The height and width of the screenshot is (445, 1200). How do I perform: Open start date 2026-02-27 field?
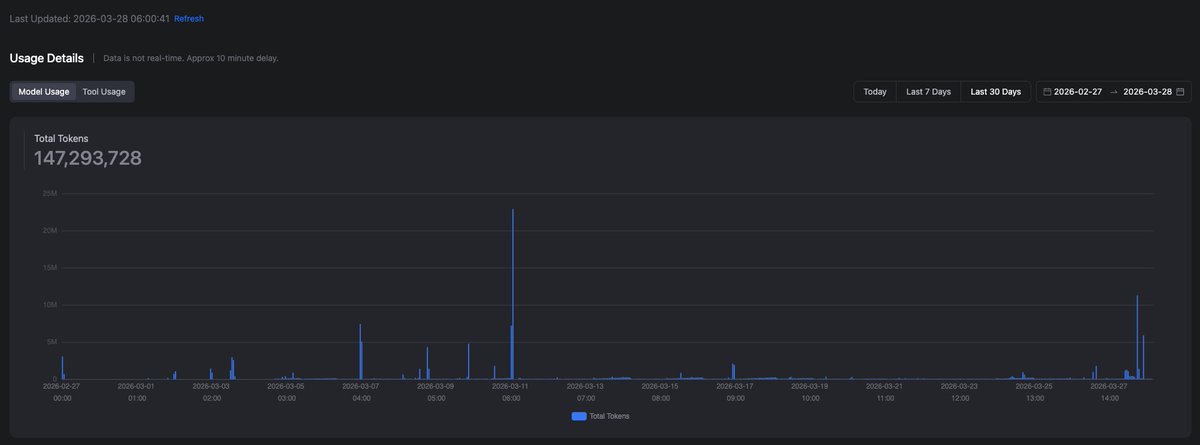[1078, 91]
